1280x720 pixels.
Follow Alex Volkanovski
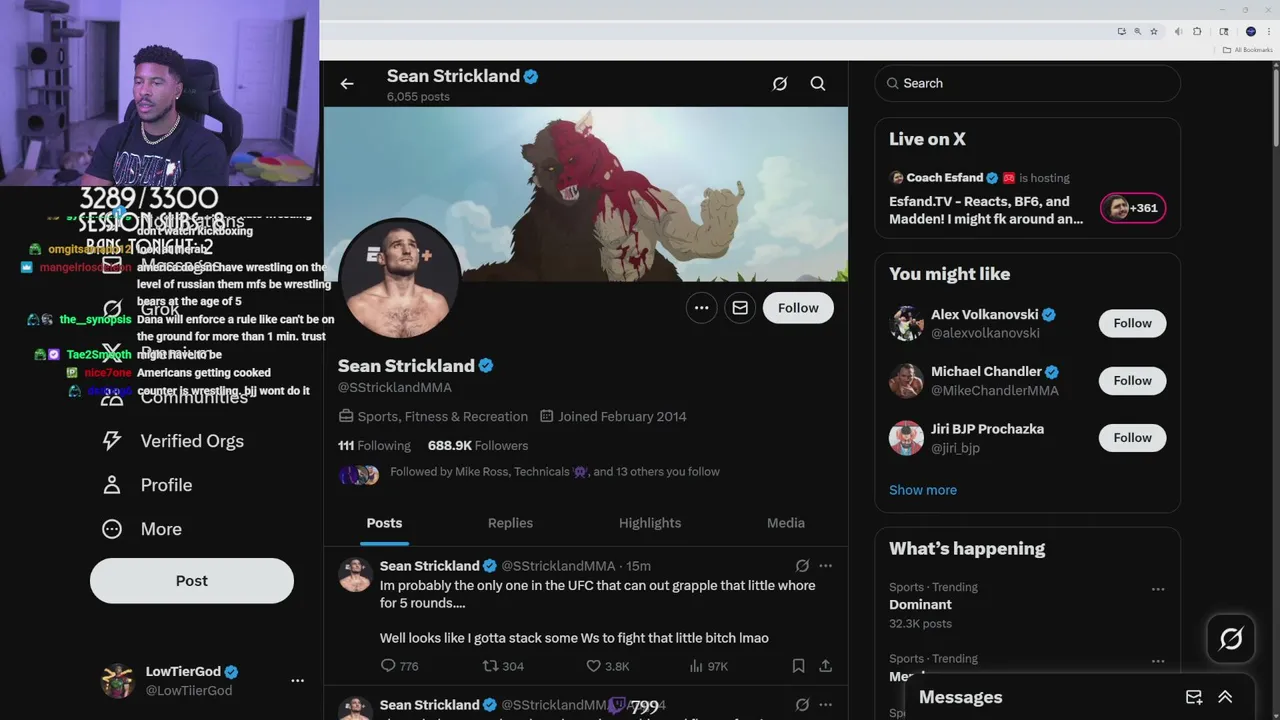pos(1132,323)
